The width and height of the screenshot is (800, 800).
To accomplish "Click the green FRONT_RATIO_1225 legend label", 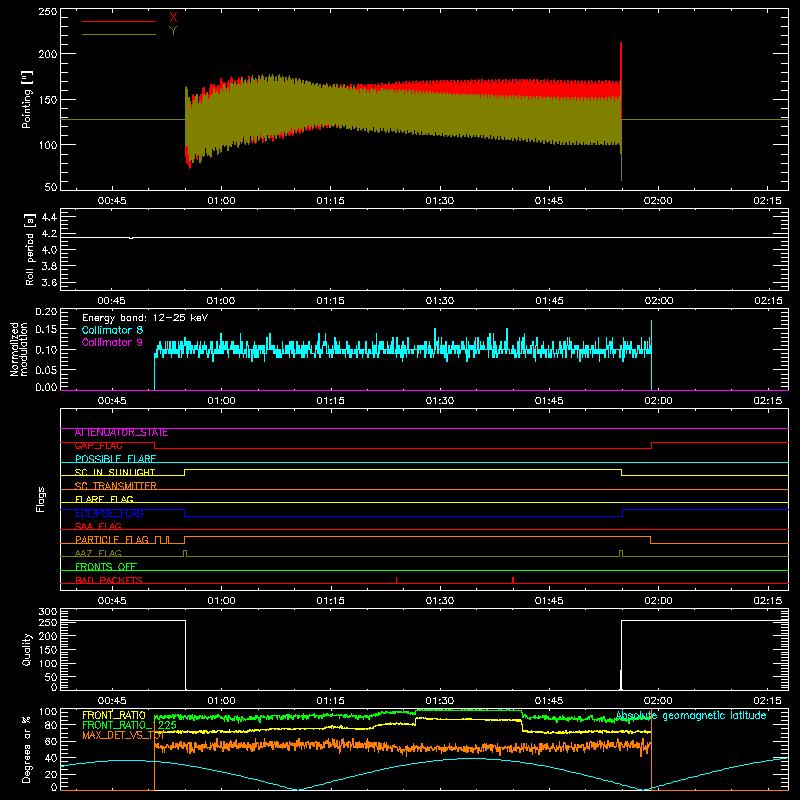I will (x=129, y=725).
